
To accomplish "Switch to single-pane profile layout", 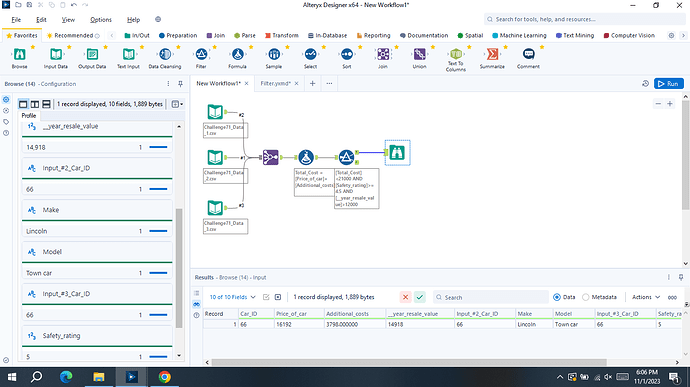I will tap(23, 104).
